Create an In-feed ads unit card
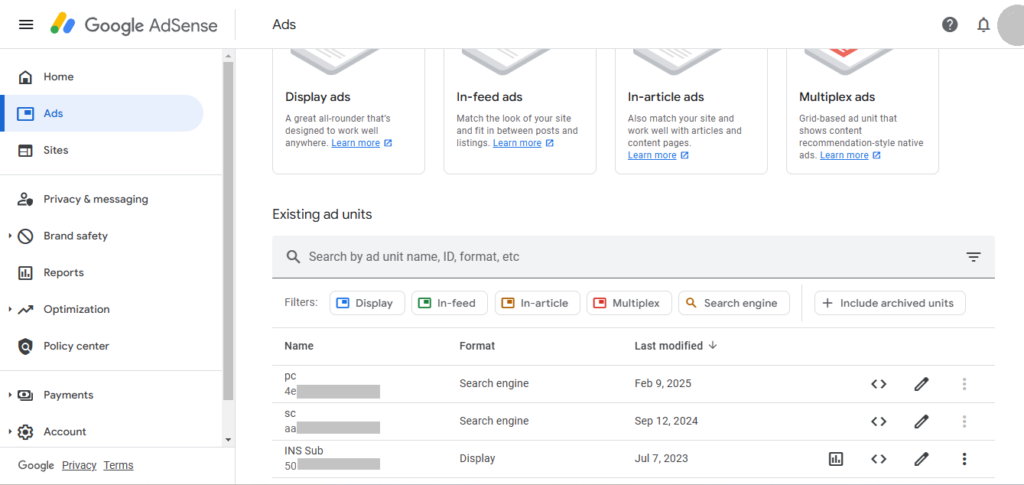The height and width of the screenshot is (485, 1024). [520, 111]
